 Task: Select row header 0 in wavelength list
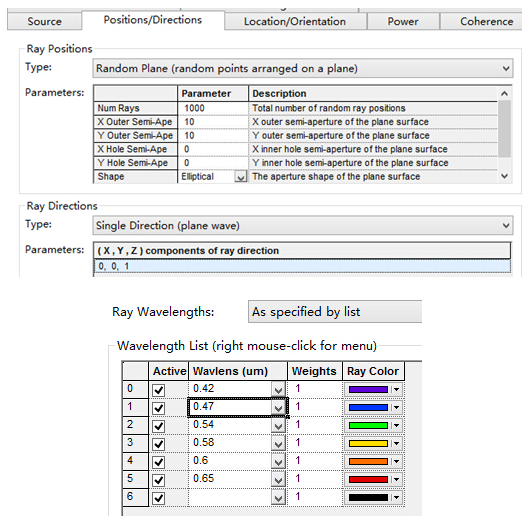tap(136, 389)
